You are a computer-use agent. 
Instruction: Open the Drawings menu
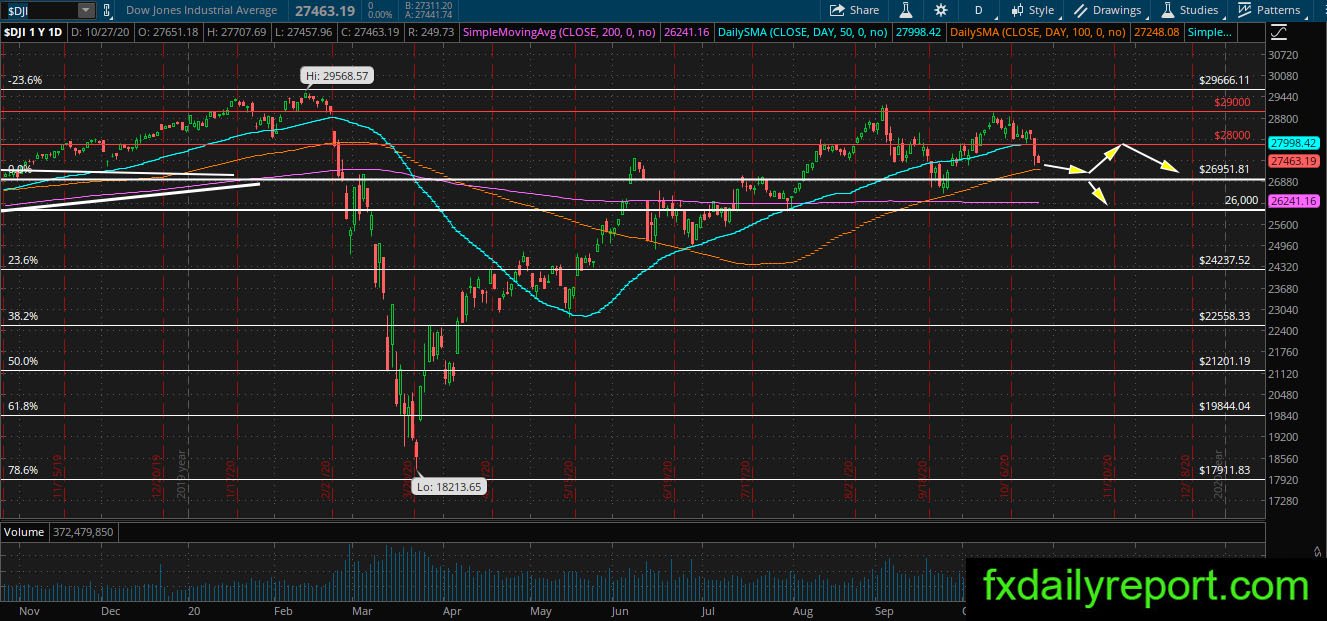click(x=1108, y=10)
